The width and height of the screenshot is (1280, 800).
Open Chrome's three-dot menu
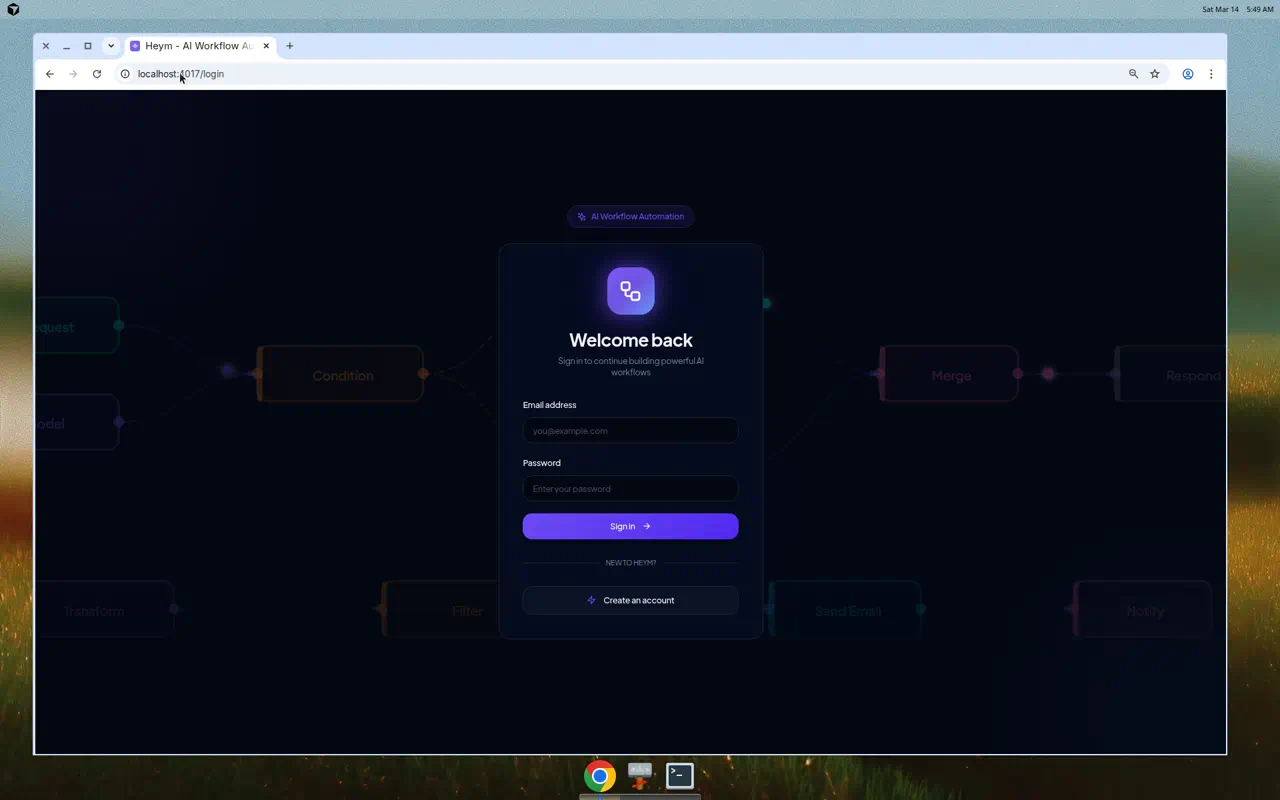(x=1211, y=74)
